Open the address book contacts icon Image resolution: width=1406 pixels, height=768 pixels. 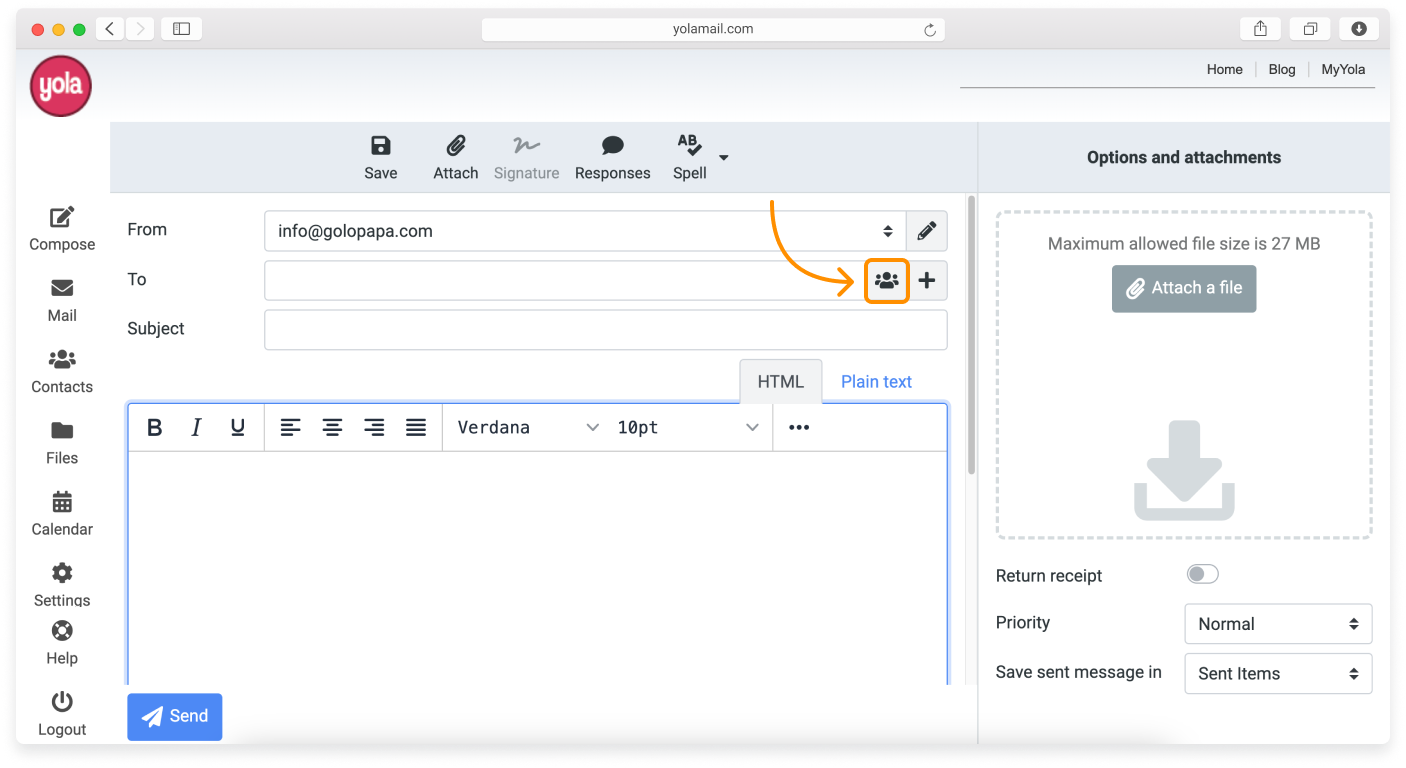(x=886, y=281)
